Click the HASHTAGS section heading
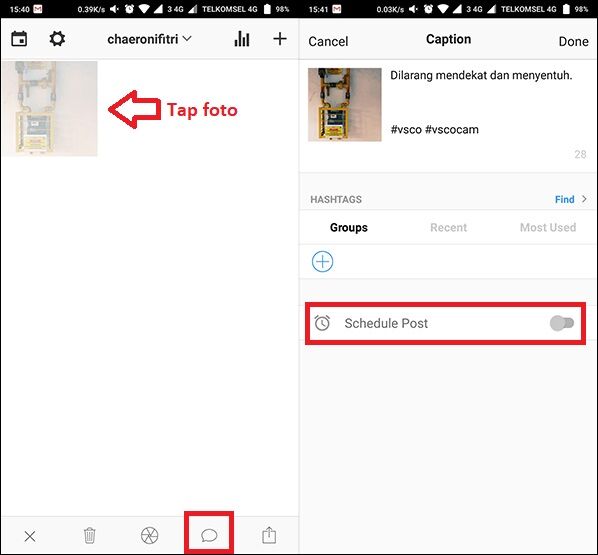Image resolution: width=598 pixels, height=555 pixels. point(336,199)
